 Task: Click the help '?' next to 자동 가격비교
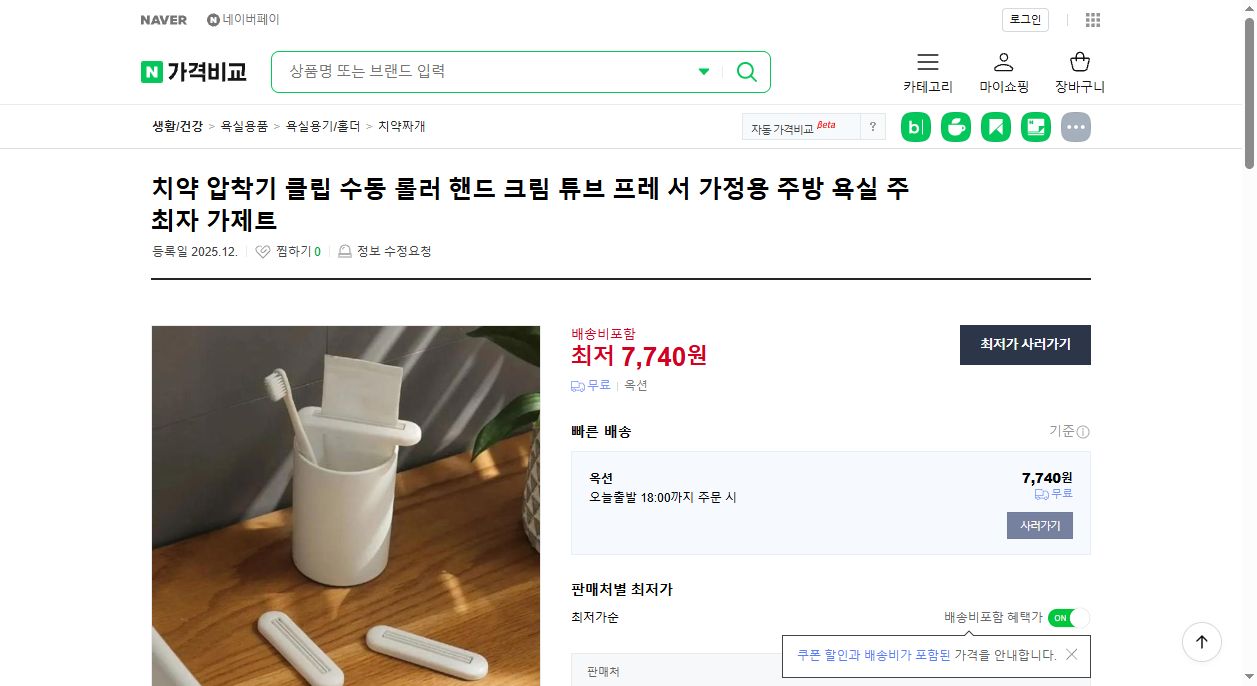tap(873, 127)
